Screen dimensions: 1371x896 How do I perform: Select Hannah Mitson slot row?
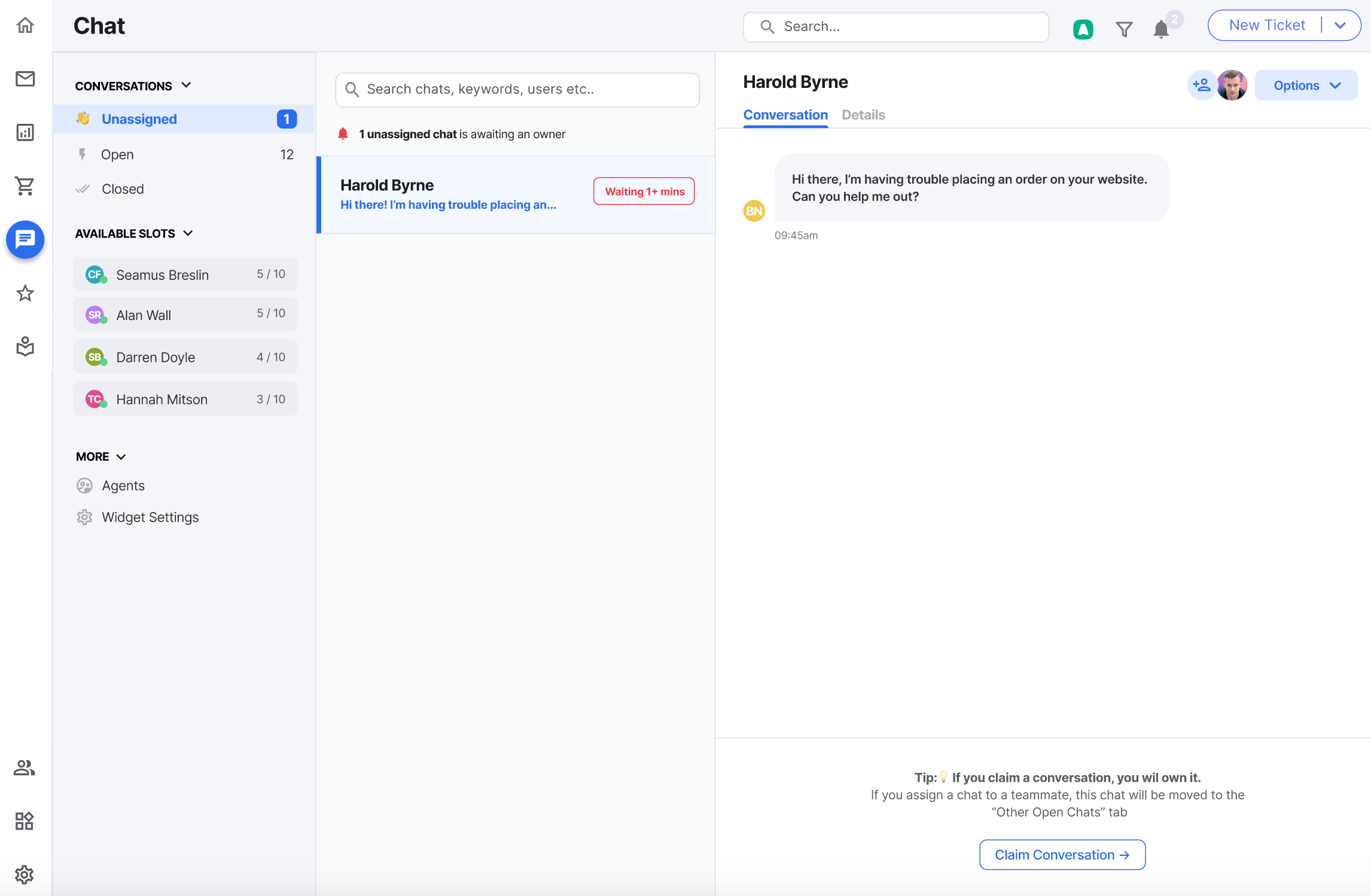click(x=185, y=399)
